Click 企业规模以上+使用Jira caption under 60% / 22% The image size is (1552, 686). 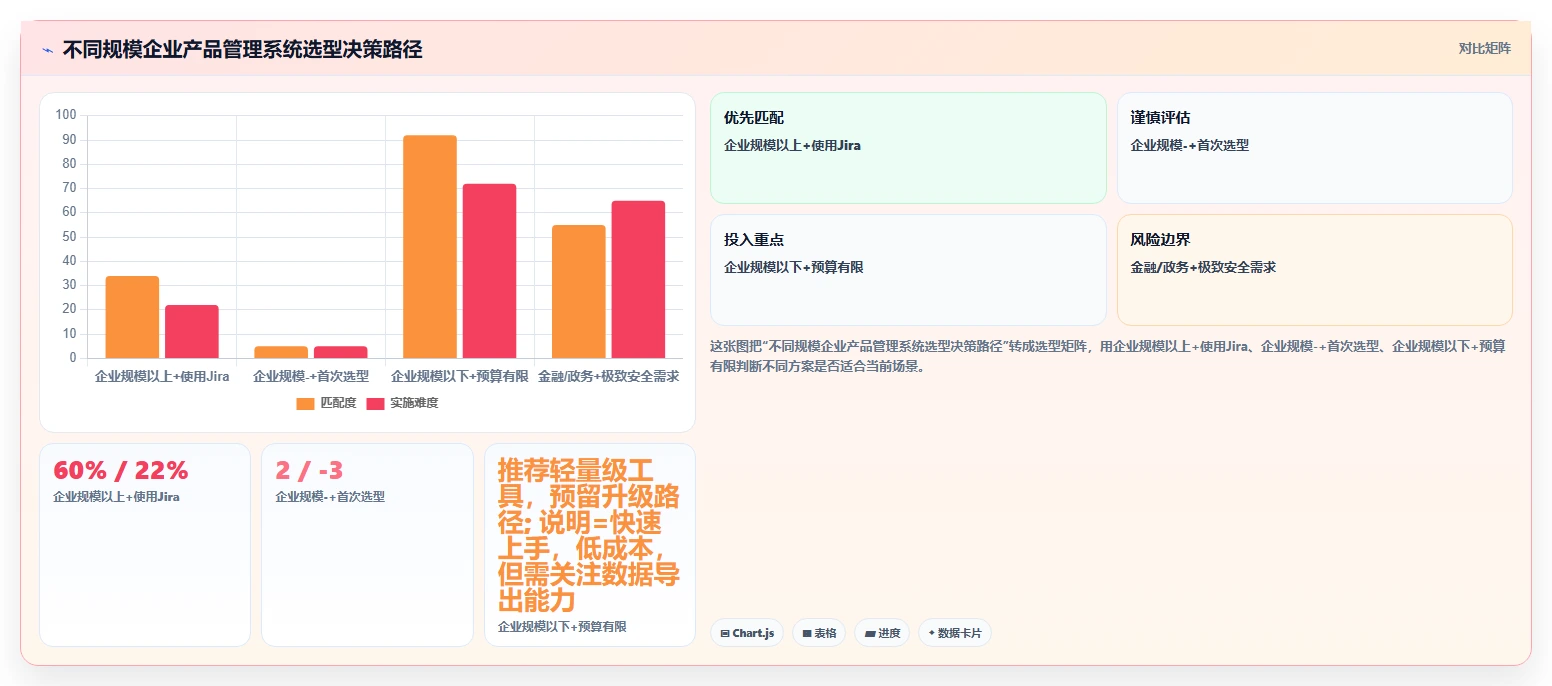(116, 496)
